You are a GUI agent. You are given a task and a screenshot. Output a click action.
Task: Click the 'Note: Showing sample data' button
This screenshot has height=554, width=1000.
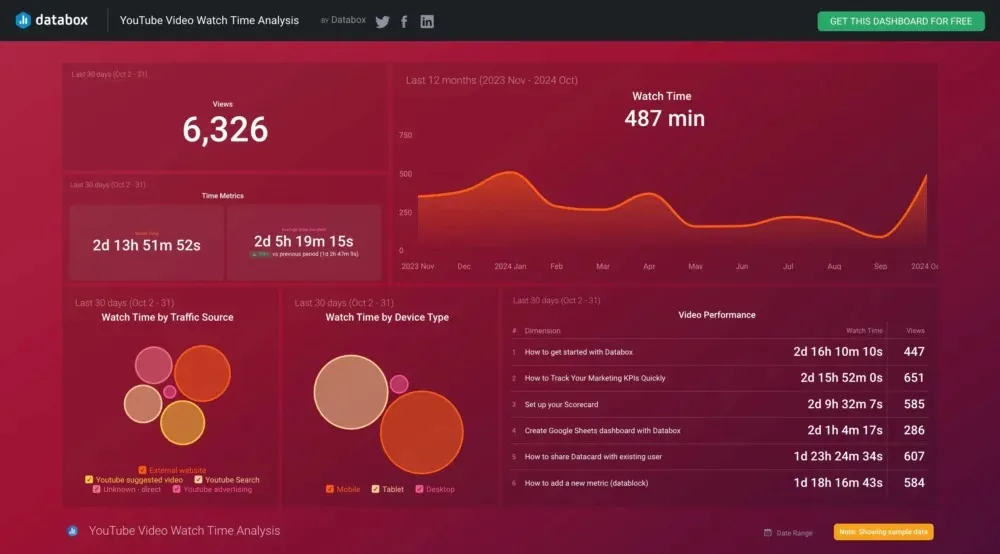[883, 532]
